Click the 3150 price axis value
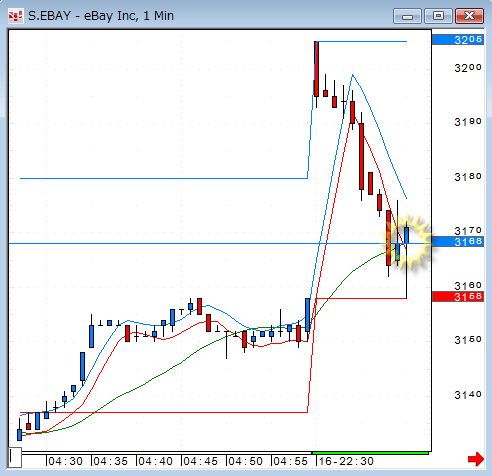This screenshot has height=476, width=492. (x=468, y=340)
